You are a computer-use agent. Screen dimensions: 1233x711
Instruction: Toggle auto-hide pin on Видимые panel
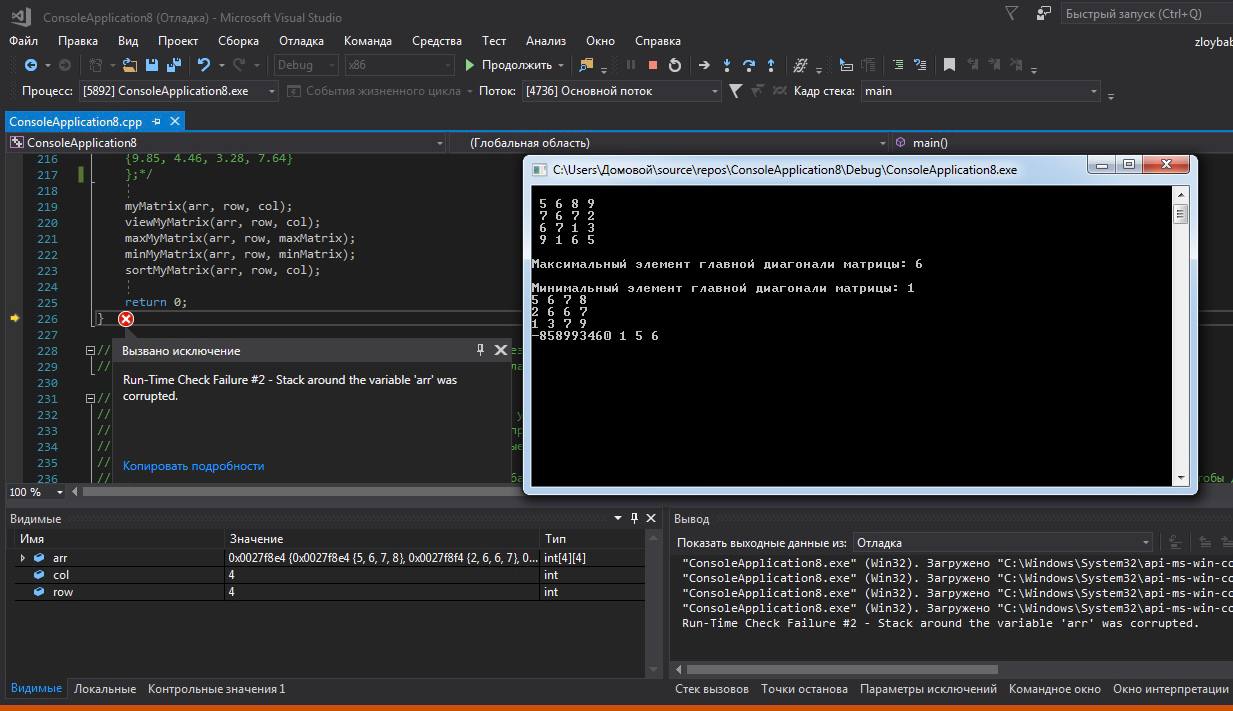click(x=634, y=518)
